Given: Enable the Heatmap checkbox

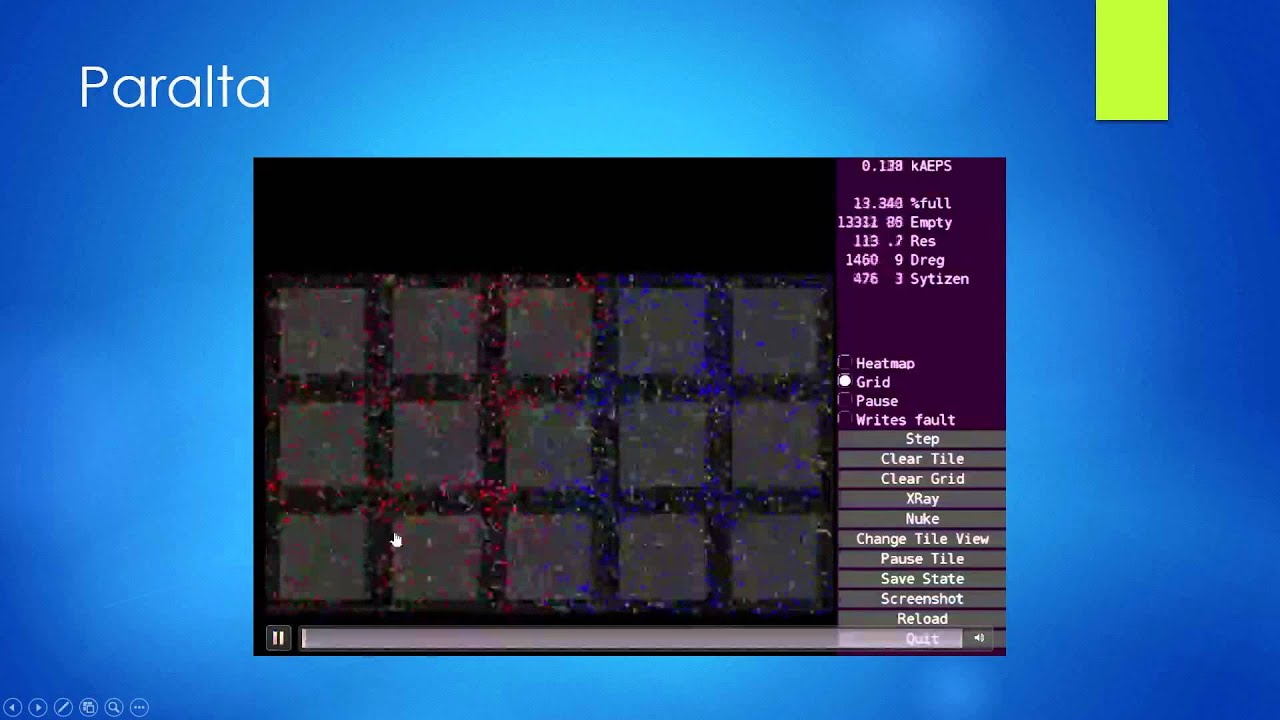Looking at the screenshot, I should click(x=845, y=363).
